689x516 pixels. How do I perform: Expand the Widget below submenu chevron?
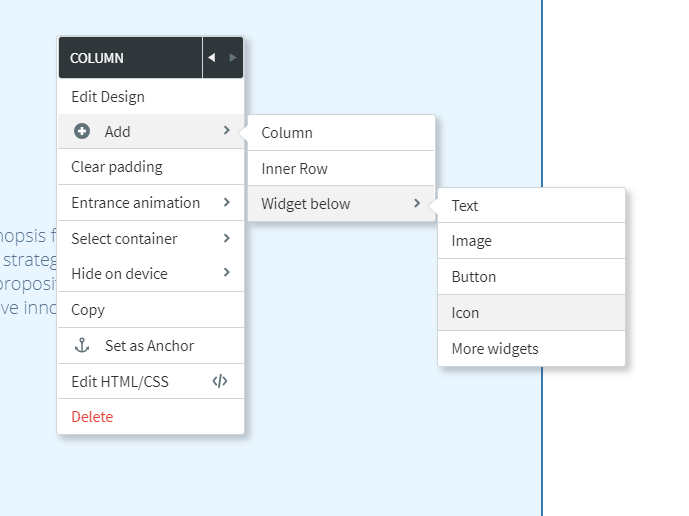pos(417,204)
